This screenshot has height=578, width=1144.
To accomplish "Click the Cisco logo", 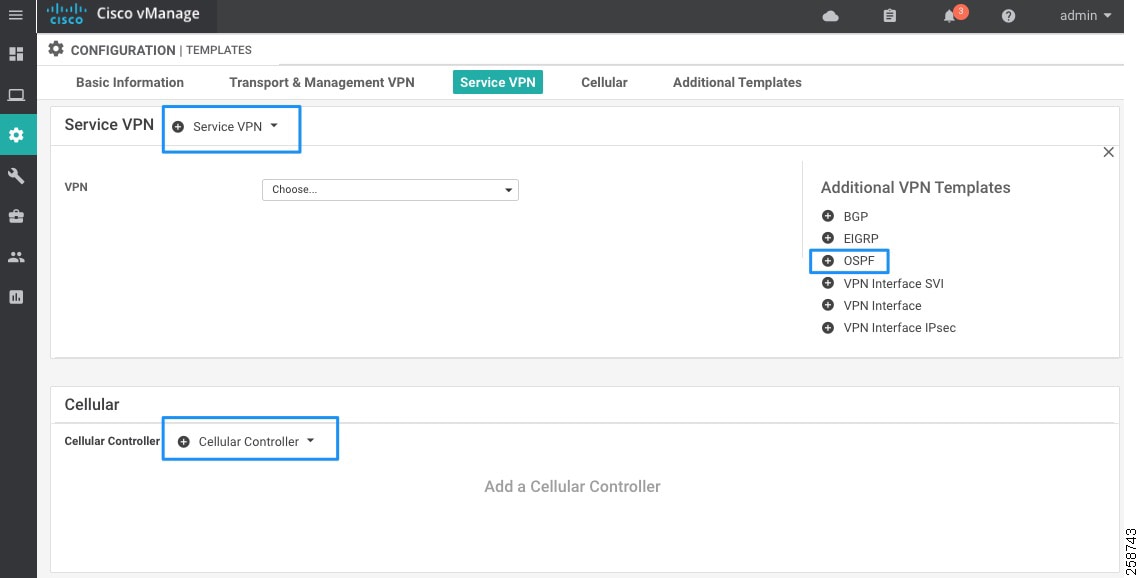I will click(x=66, y=14).
